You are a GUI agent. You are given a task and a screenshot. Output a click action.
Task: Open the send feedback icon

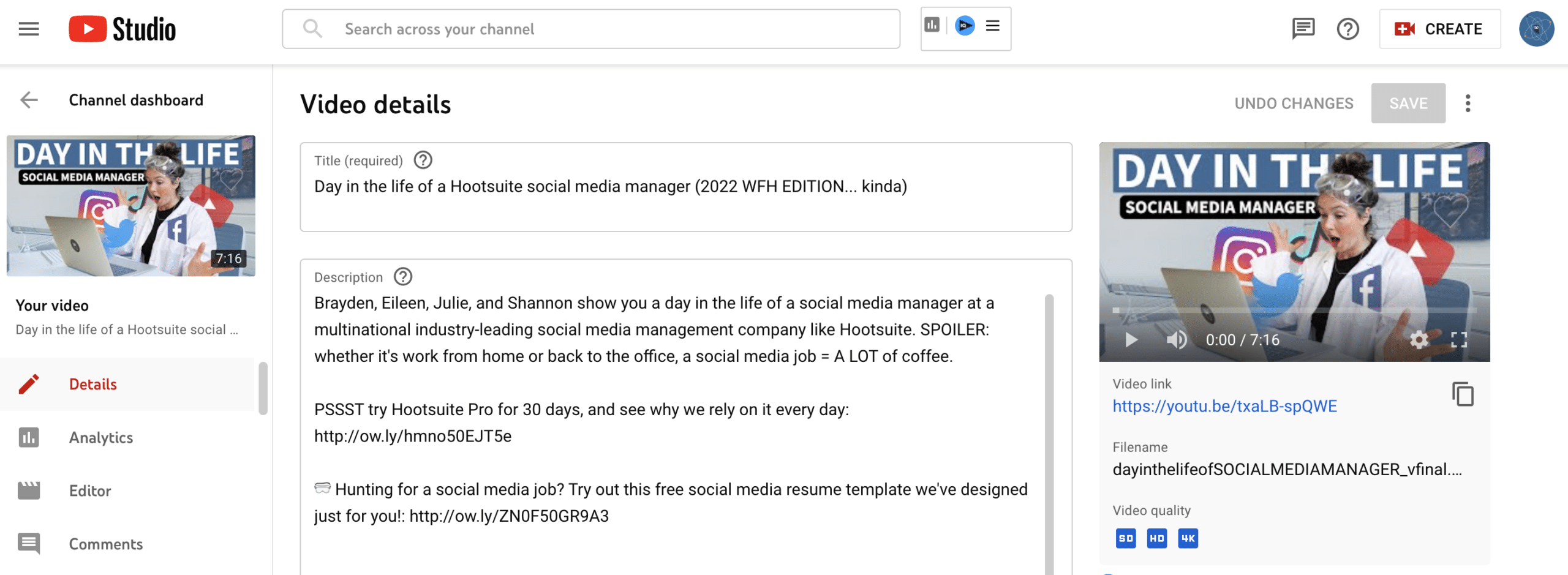pos(1303,29)
